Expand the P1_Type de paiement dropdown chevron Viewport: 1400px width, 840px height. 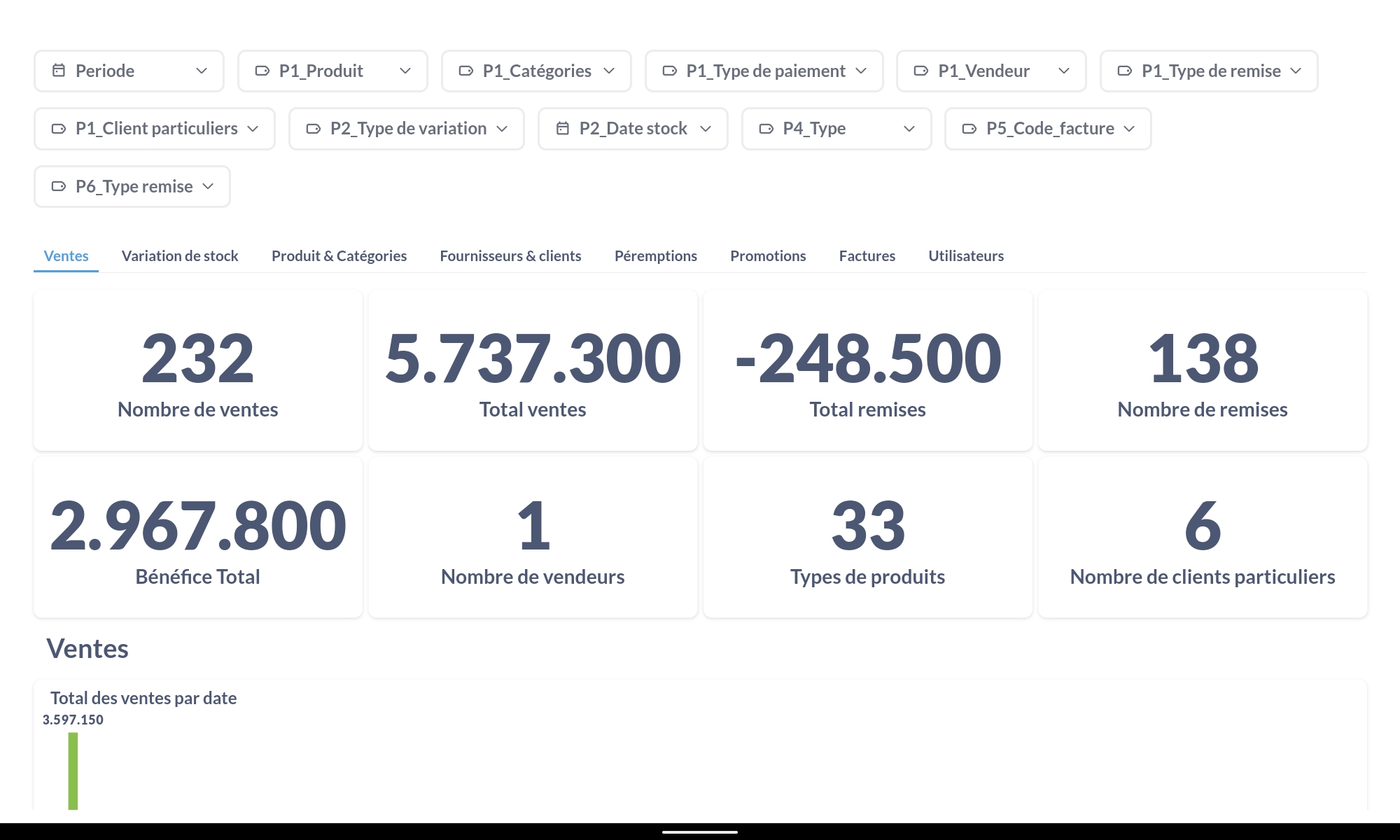tap(862, 71)
